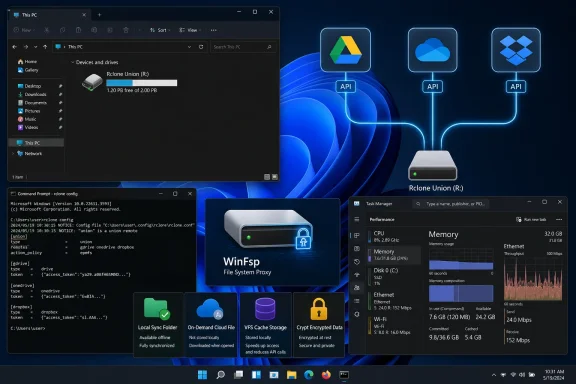
Task: Cut the selected item in File Explorer toolbar
Action: [47, 30]
